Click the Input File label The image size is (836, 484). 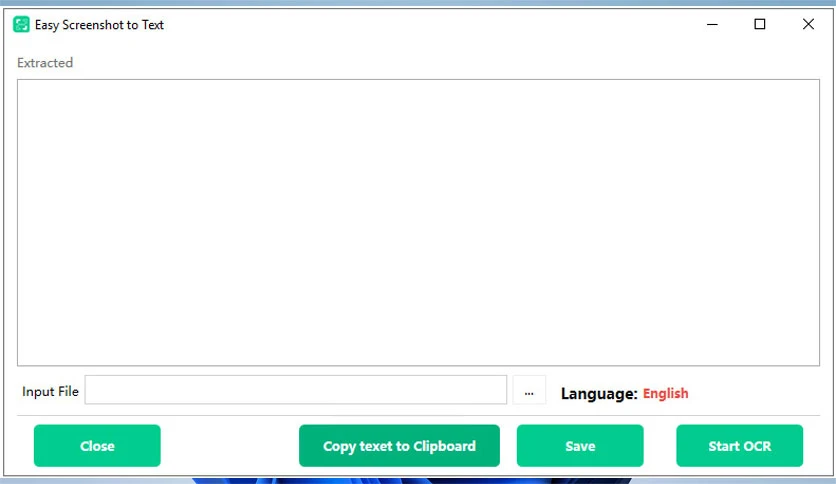[x=50, y=392]
